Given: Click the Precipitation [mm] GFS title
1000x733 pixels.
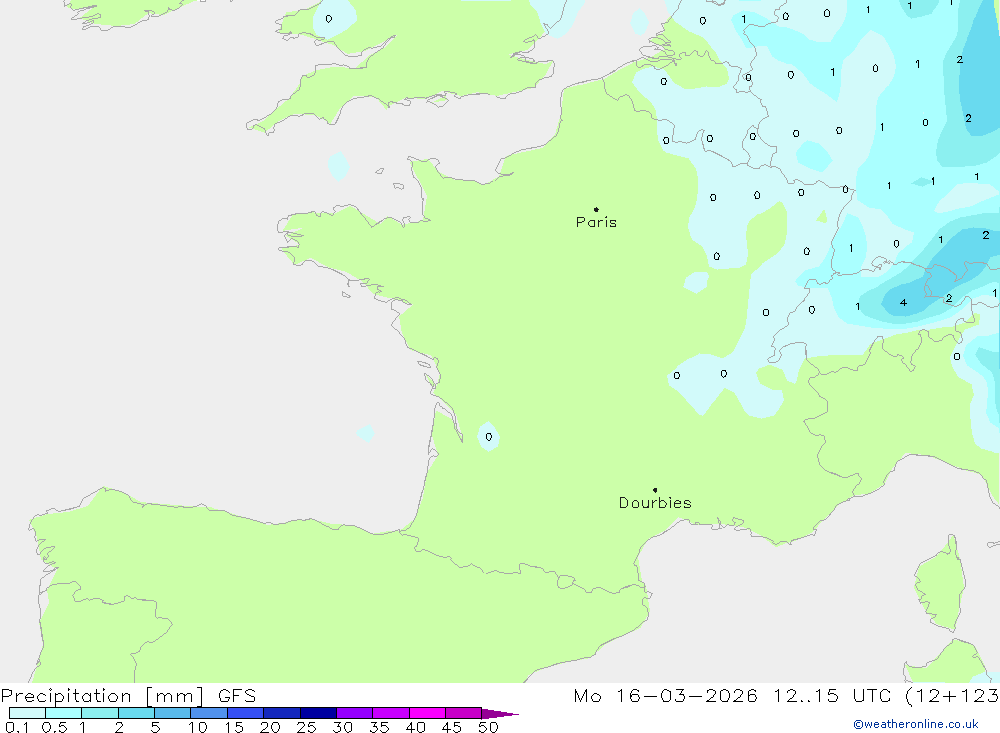Looking at the screenshot, I should (x=128, y=696).
